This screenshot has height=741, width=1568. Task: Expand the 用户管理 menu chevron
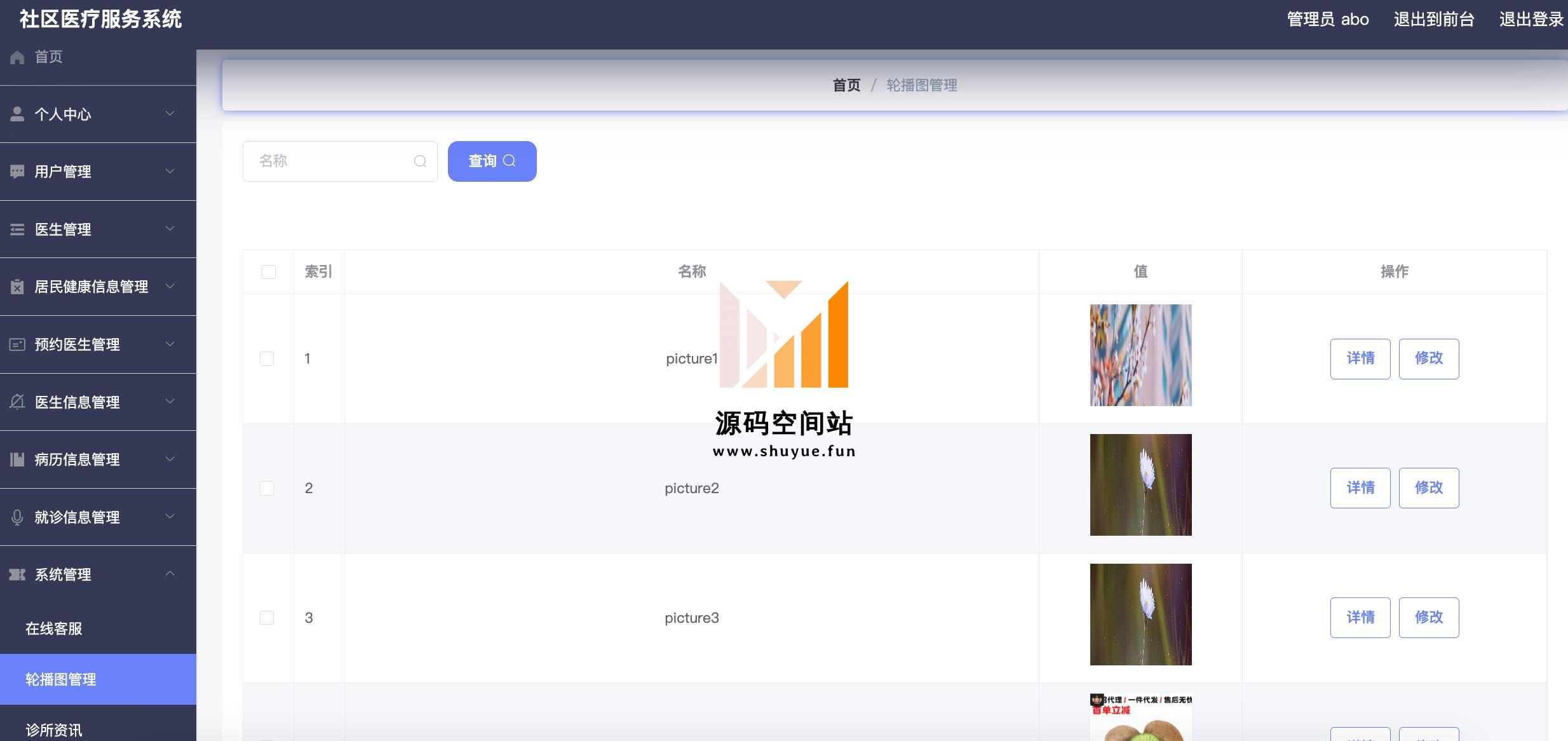[170, 172]
